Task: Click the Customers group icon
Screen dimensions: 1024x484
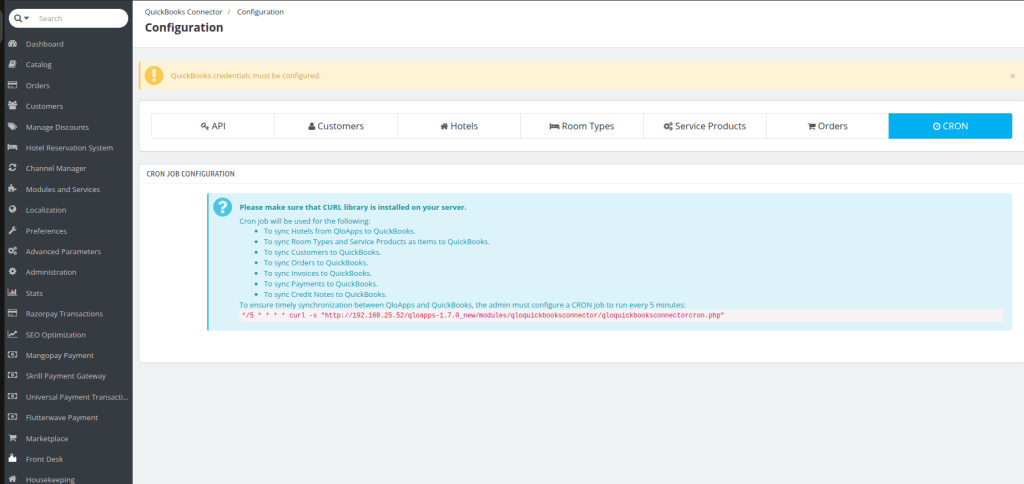Action: coord(12,106)
